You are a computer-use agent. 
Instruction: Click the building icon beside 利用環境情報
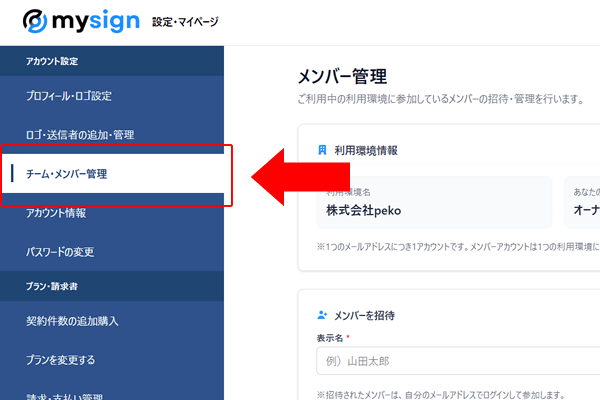322,150
